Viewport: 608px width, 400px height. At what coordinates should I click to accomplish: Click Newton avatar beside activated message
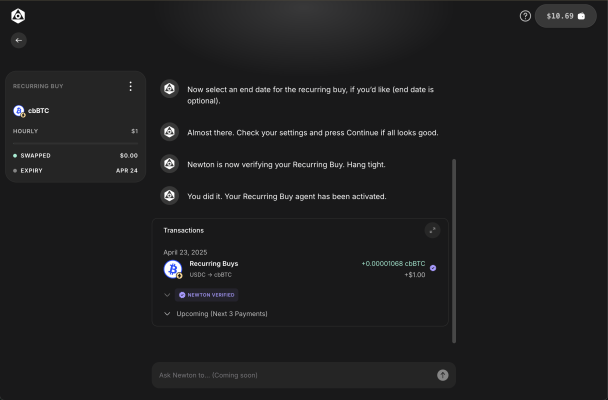[169, 196]
